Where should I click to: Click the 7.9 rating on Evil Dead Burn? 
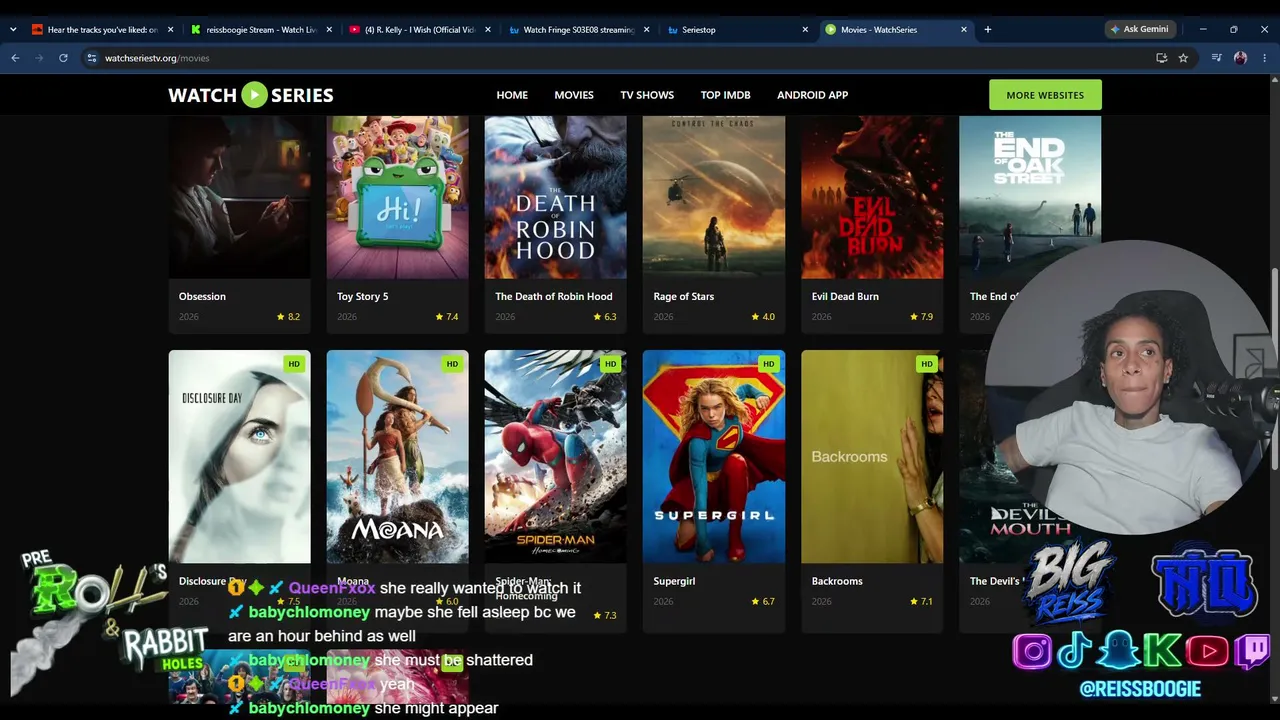(921, 317)
